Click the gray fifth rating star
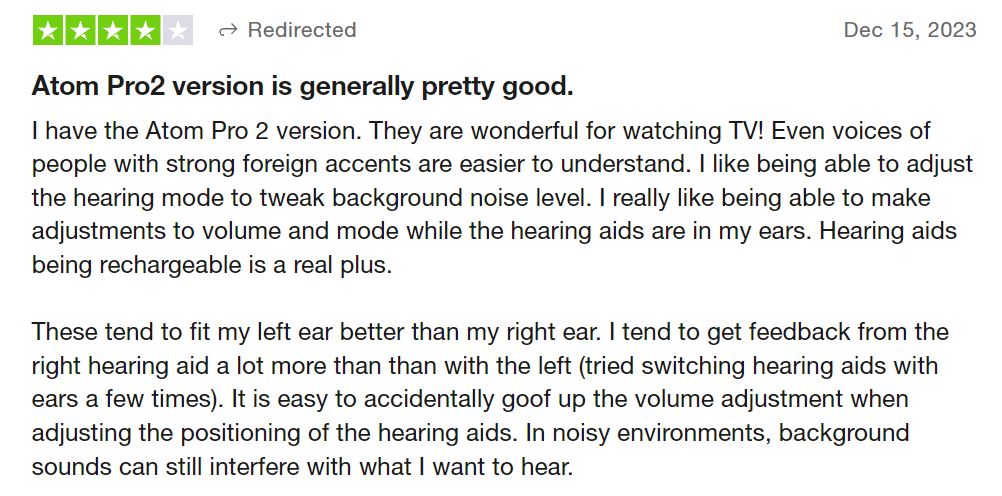 [x=177, y=30]
